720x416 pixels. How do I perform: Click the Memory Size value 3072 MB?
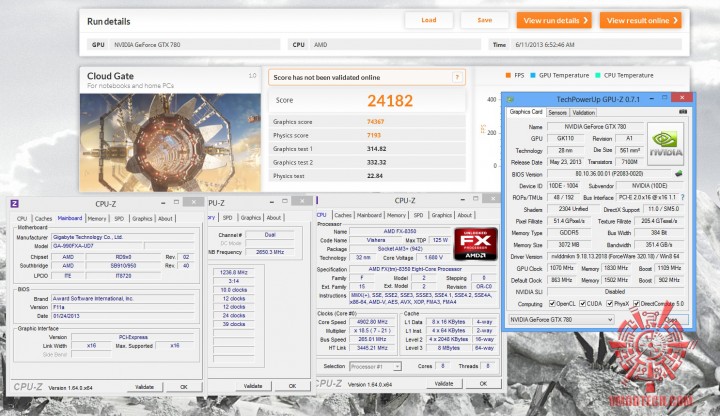point(569,245)
